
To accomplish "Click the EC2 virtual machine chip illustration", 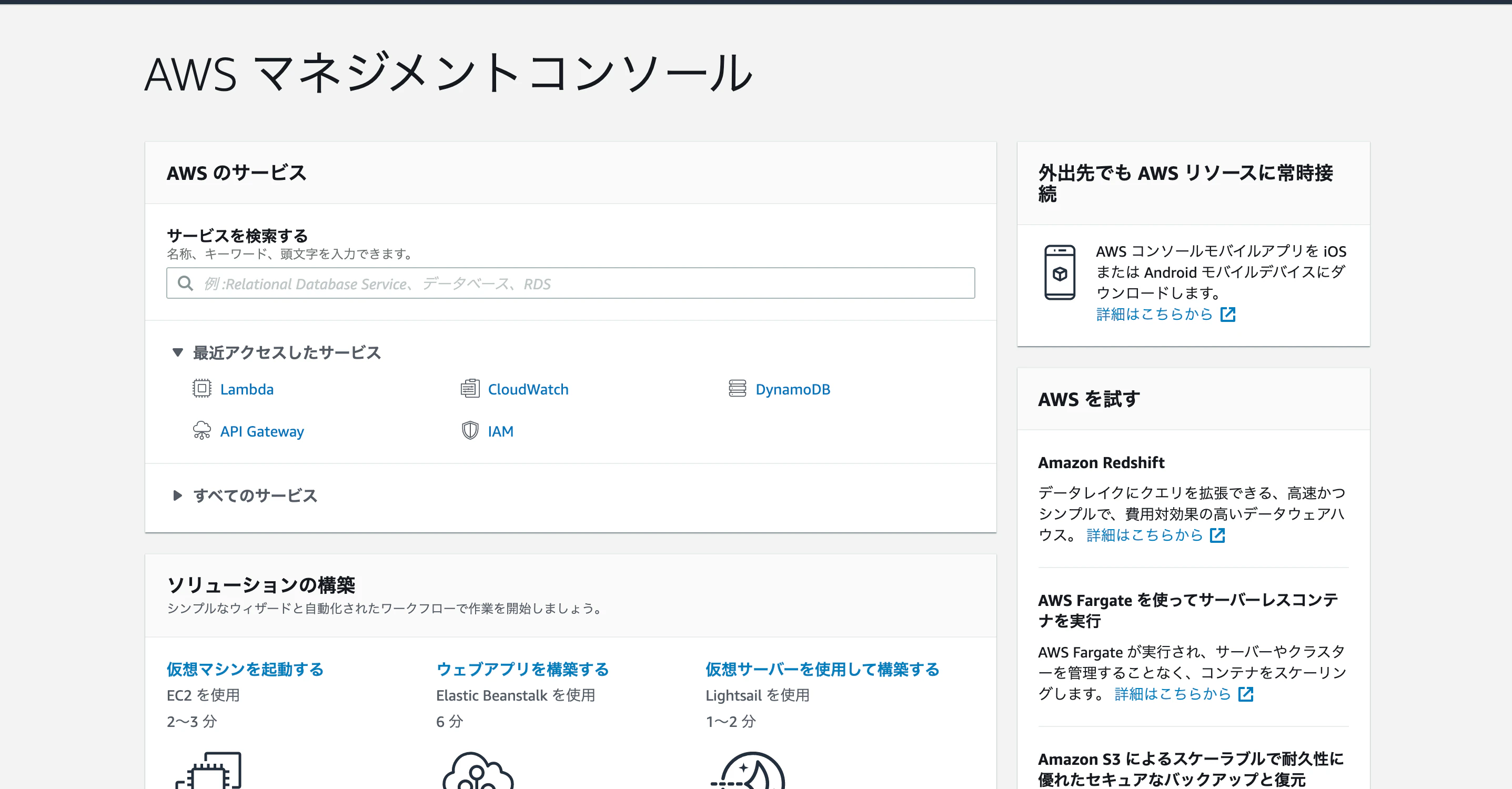I will pos(209,770).
